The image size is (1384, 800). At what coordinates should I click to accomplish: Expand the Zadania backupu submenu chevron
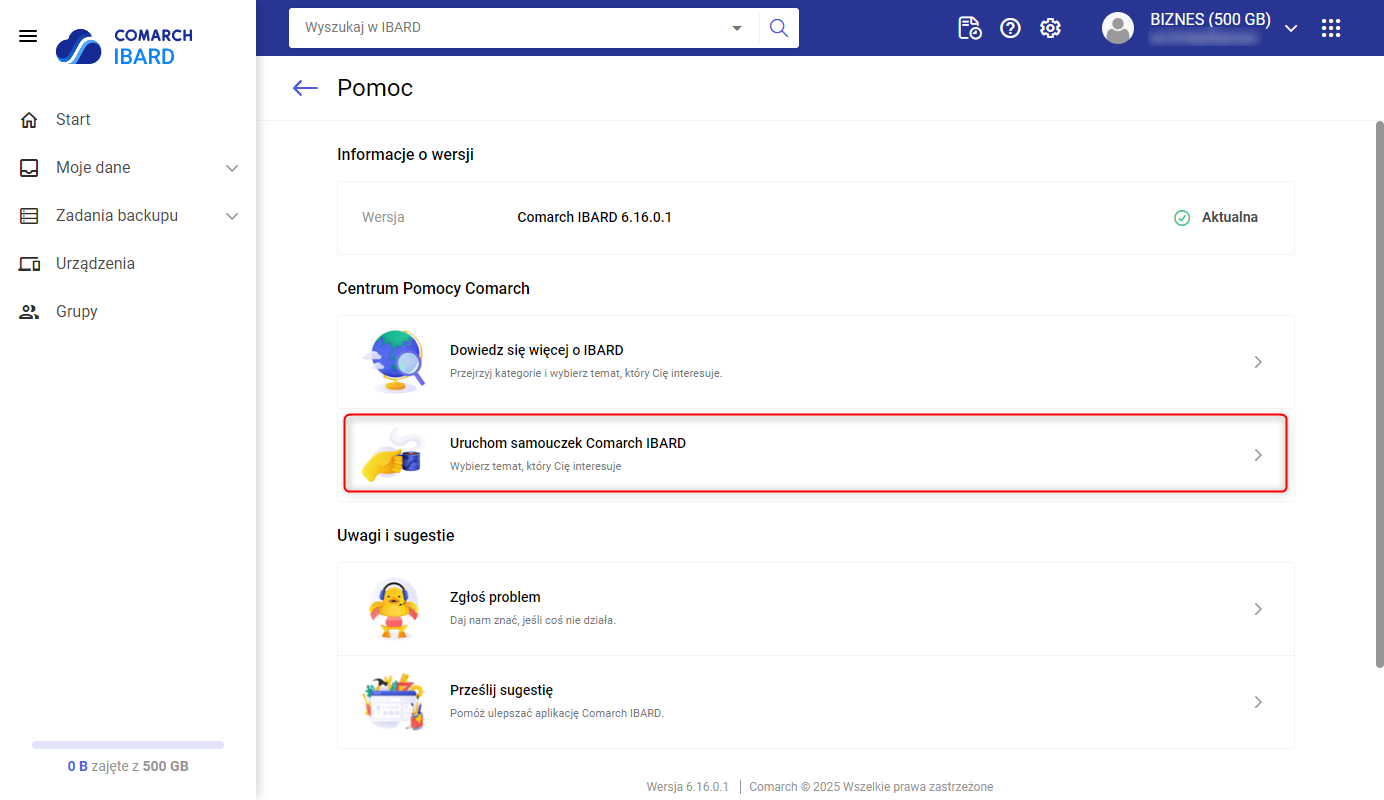point(232,216)
